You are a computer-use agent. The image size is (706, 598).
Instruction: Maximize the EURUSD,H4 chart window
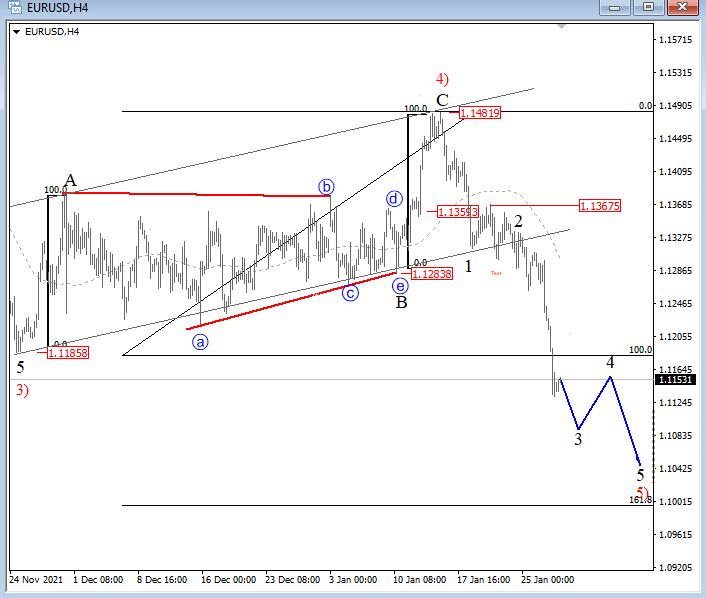point(648,7)
